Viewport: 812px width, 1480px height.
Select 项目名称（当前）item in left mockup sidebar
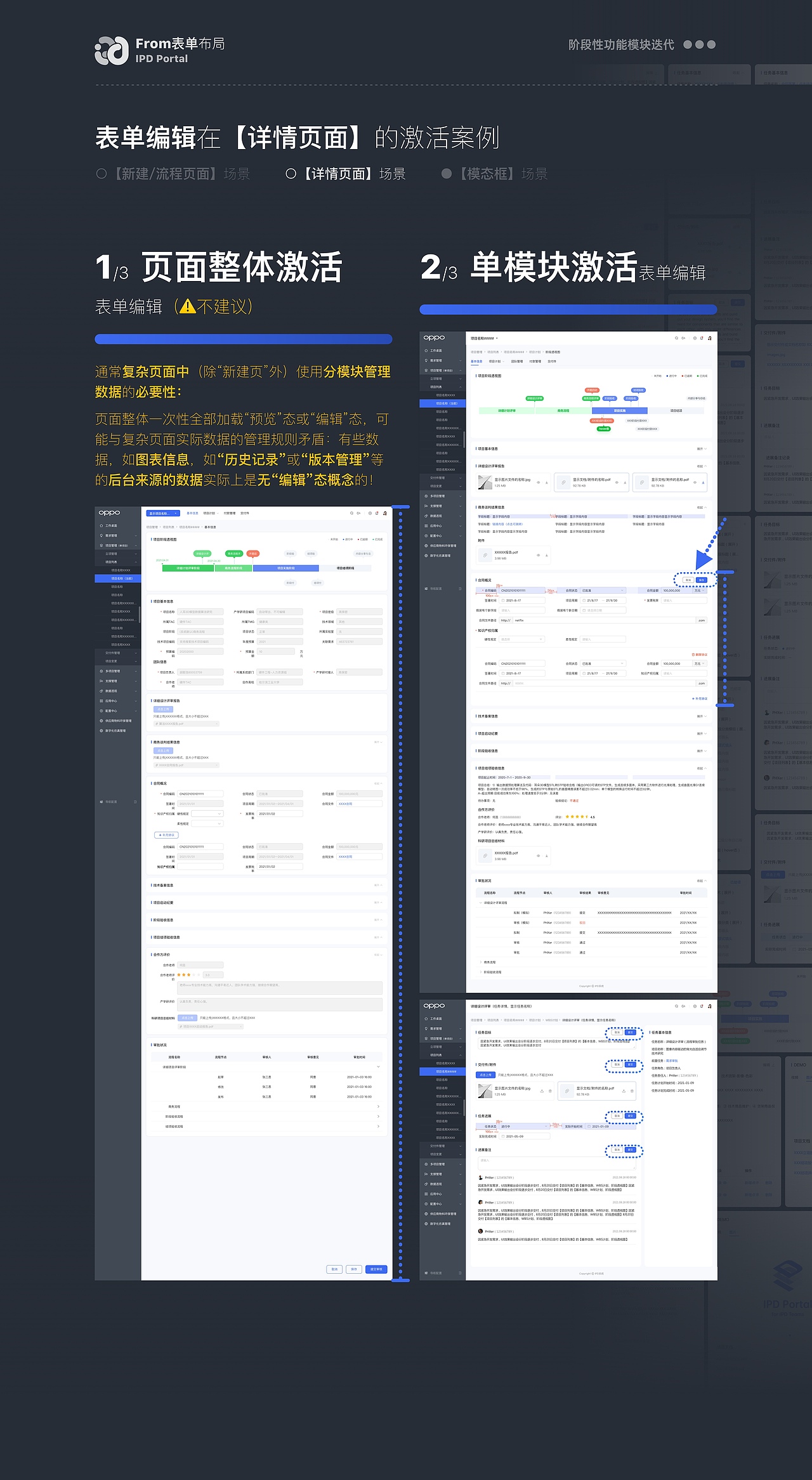click(x=118, y=579)
